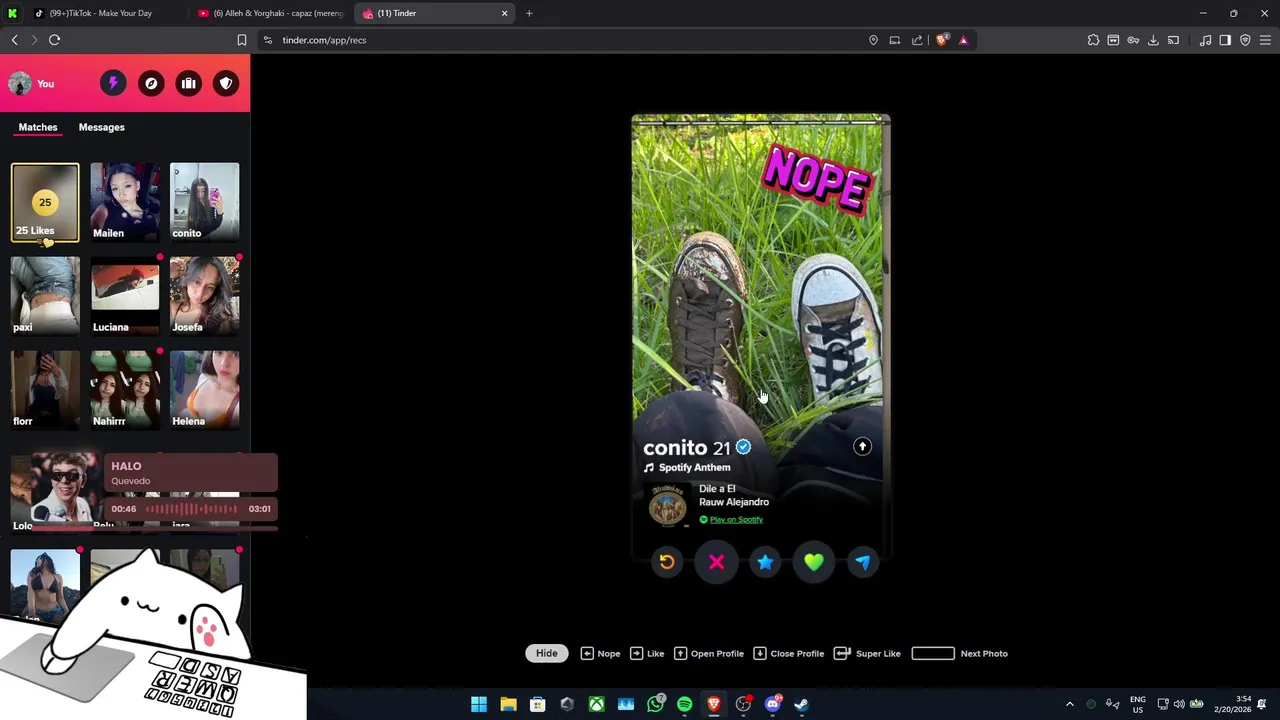Open the Brave Wallet icon
The width and height of the screenshot is (1280, 720).
(x=1113, y=40)
